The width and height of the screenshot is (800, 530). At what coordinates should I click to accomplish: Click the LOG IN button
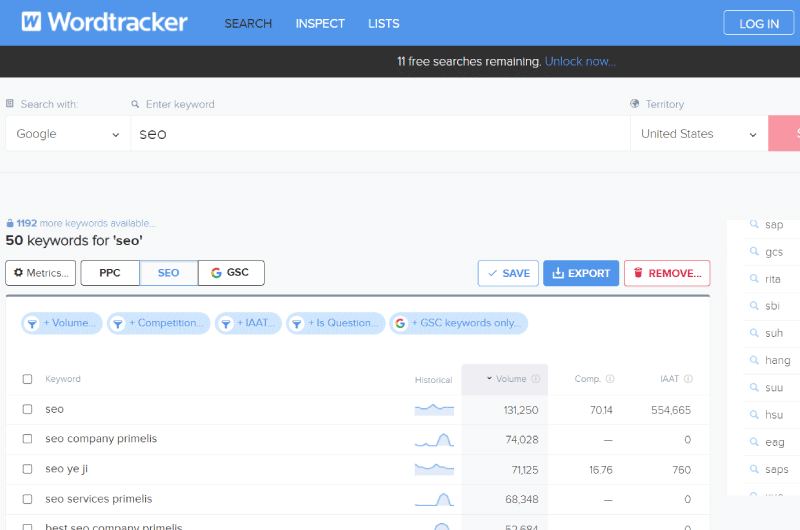pos(759,23)
